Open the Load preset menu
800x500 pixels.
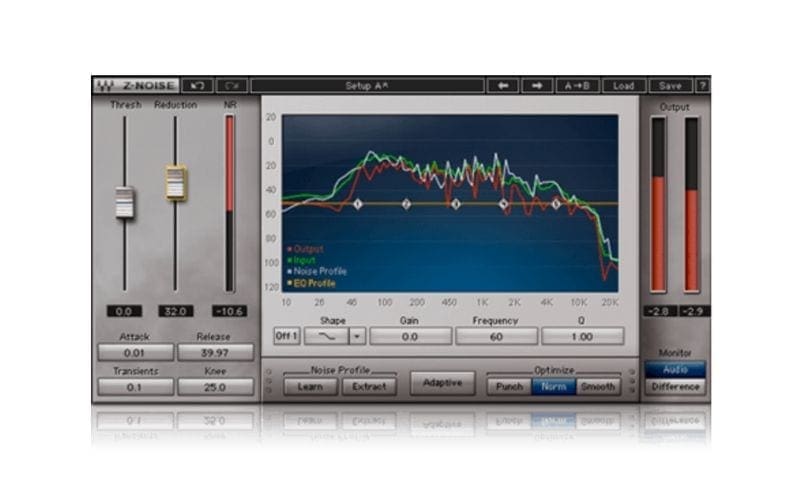pos(624,86)
